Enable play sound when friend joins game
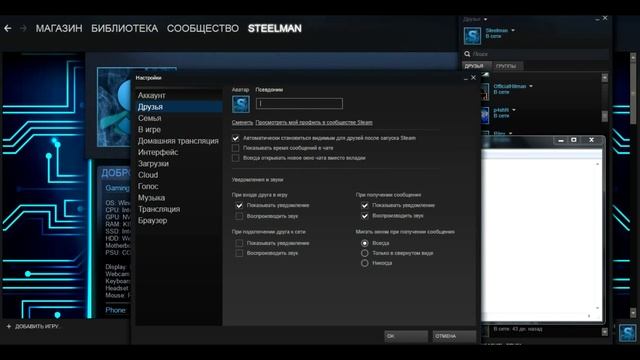 (x=239, y=216)
